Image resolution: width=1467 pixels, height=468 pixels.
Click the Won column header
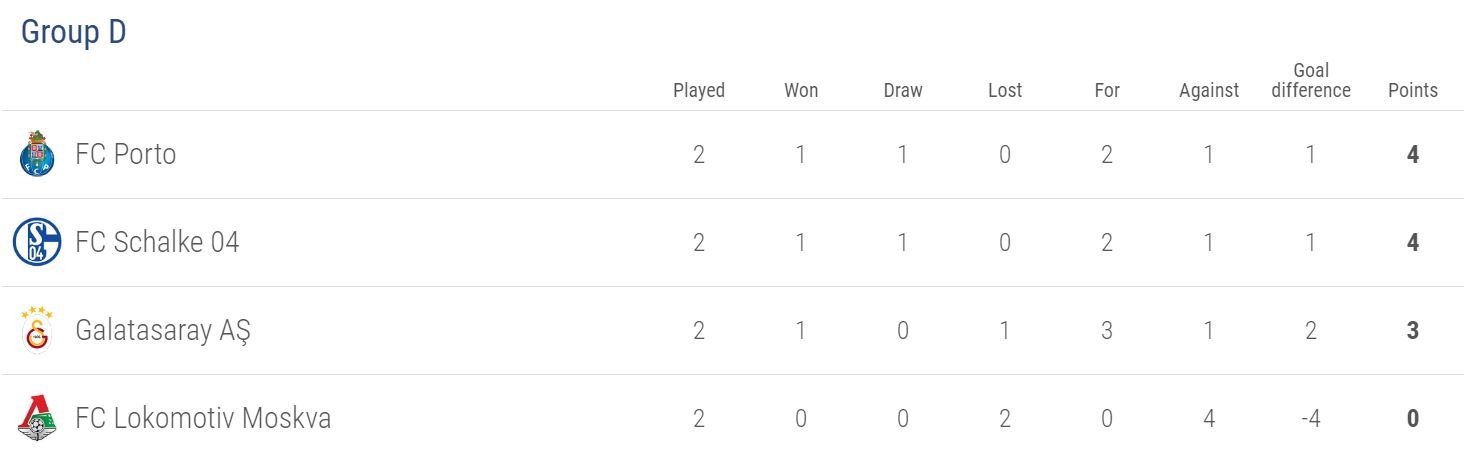point(801,90)
